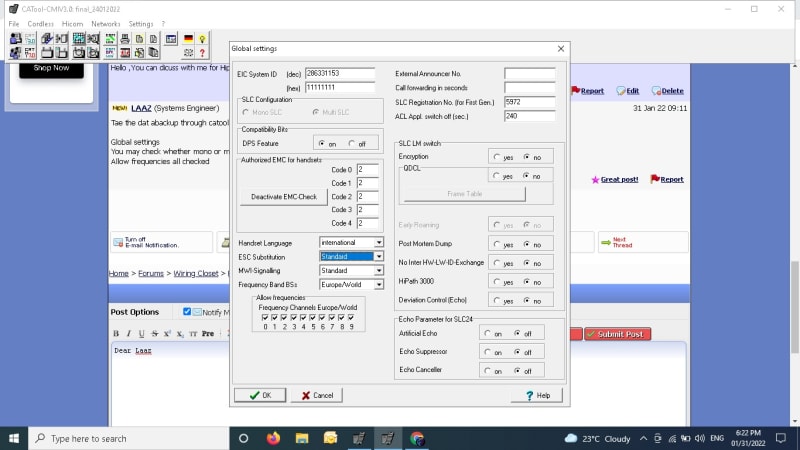The width and height of the screenshot is (800, 450).
Task: Click the Forums breadcrumb link
Action: [151, 273]
